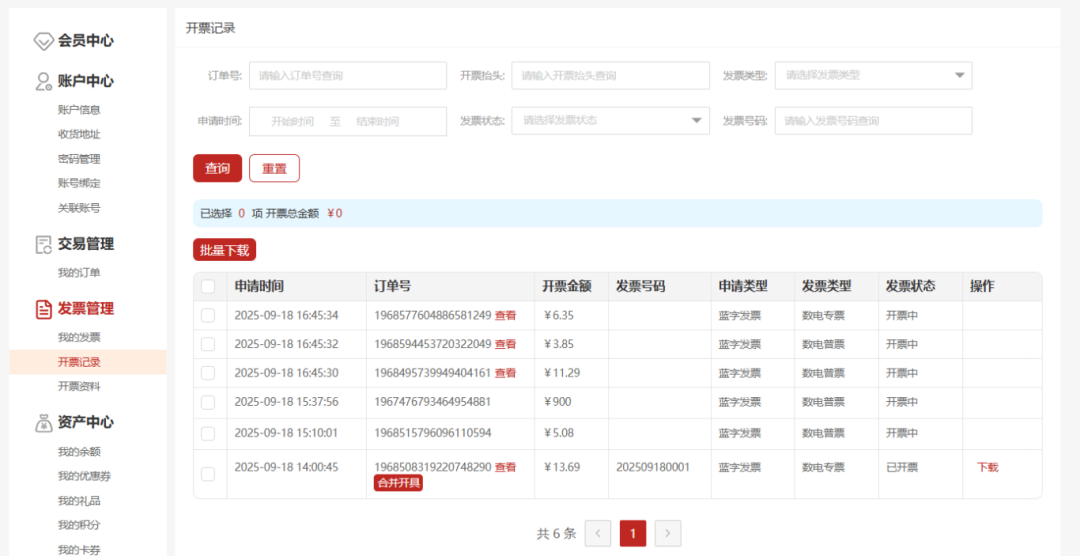Screen dimensions: 1080x556
Task: Click the 订单号 input field
Action: (347, 75)
